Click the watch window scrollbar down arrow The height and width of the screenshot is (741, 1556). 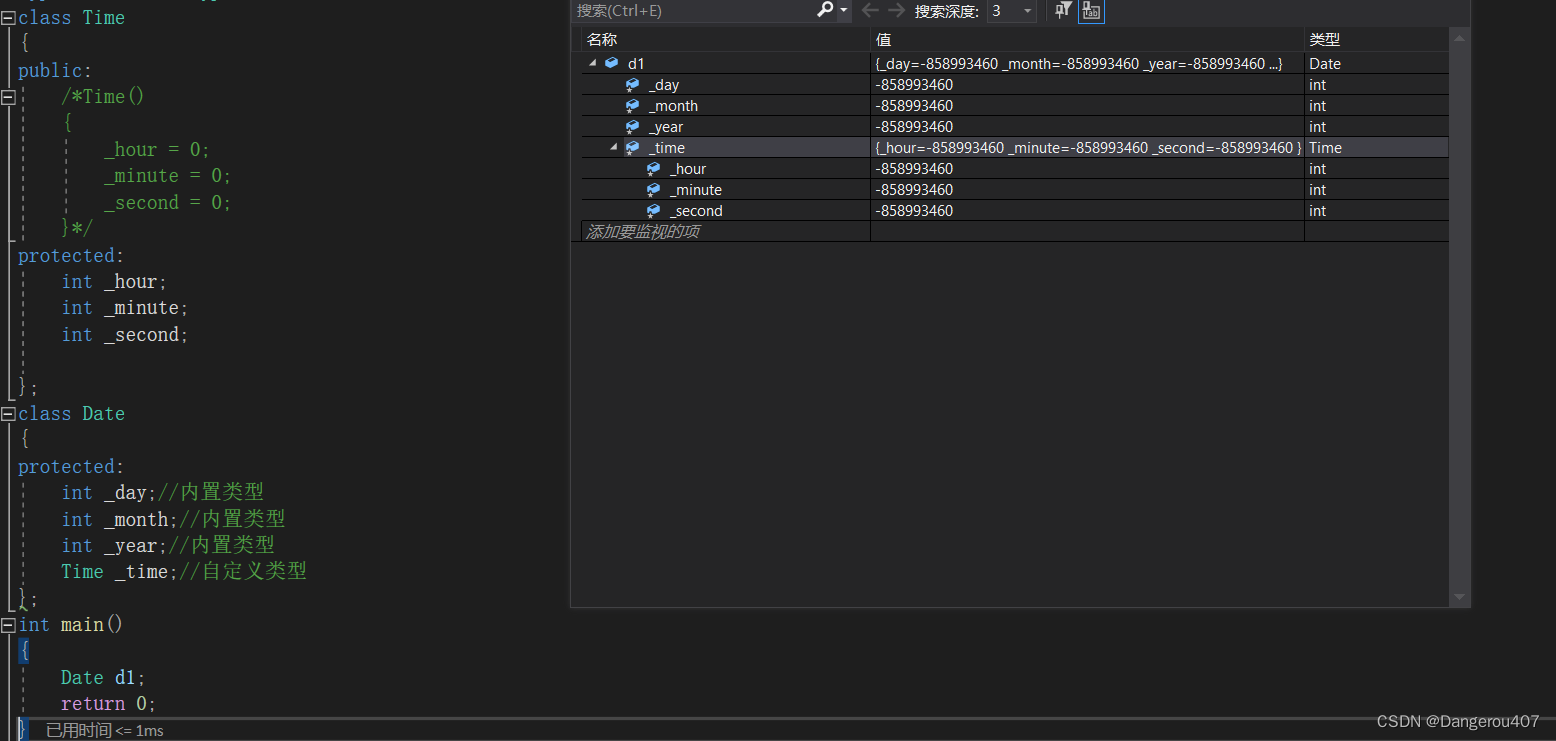click(1459, 597)
